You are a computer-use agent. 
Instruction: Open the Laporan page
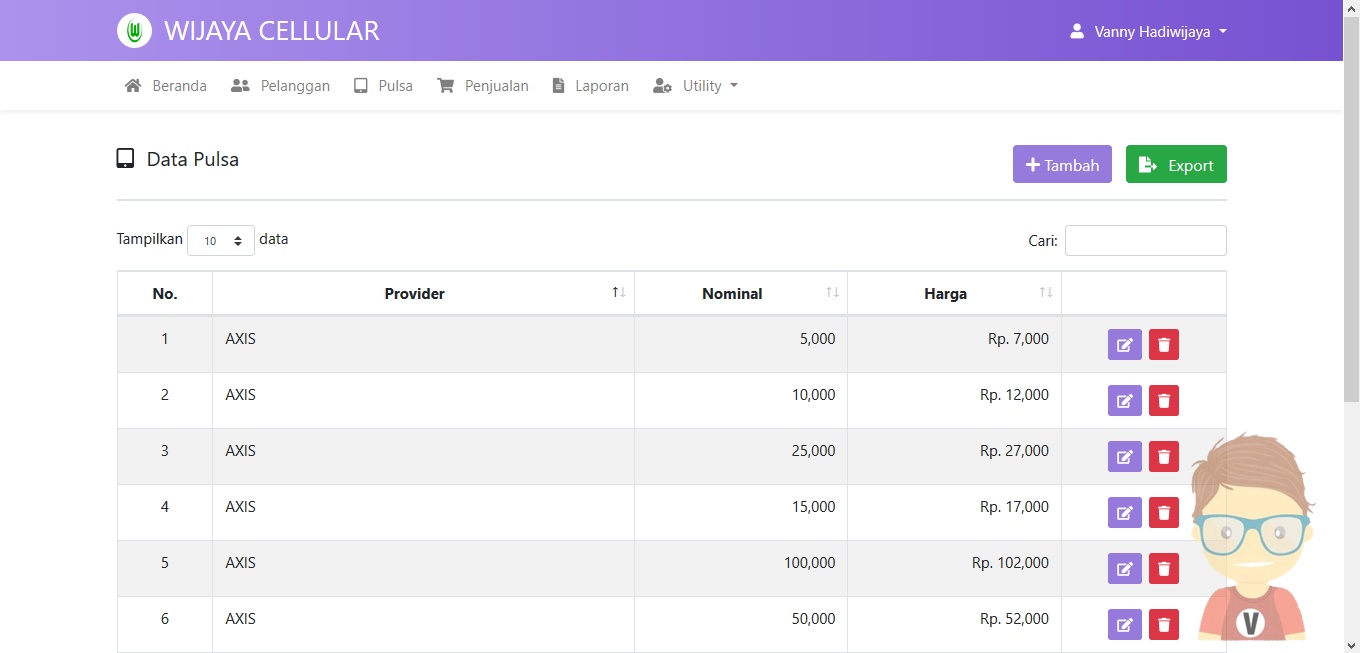[x=591, y=86]
